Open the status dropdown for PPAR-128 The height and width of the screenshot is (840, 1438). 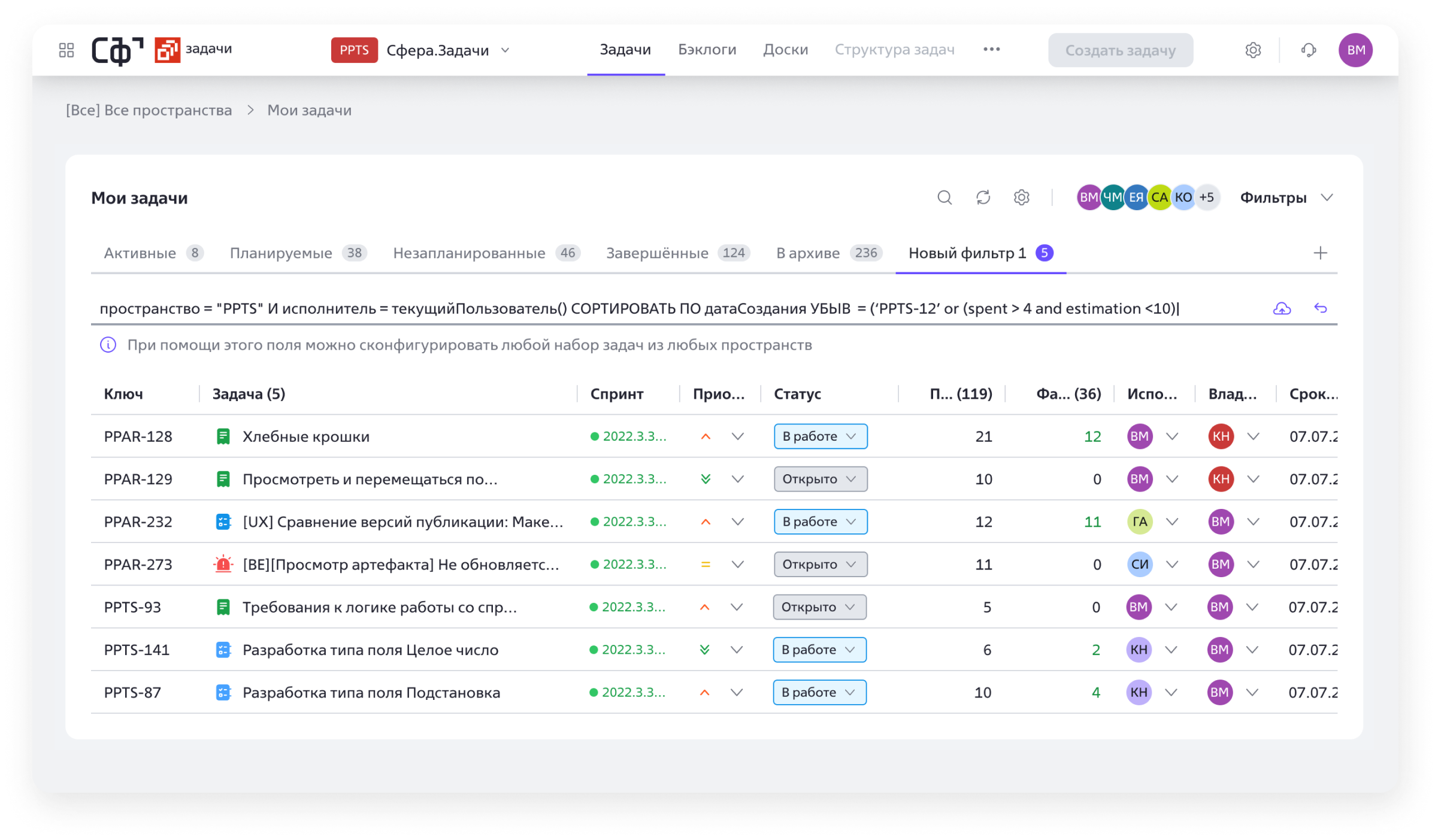820,436
